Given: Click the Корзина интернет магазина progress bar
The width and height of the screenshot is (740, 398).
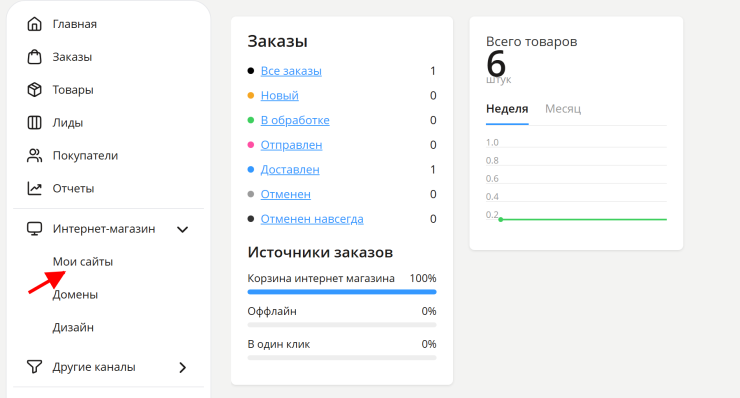Looking at the screenshot, I should [342, 292].
